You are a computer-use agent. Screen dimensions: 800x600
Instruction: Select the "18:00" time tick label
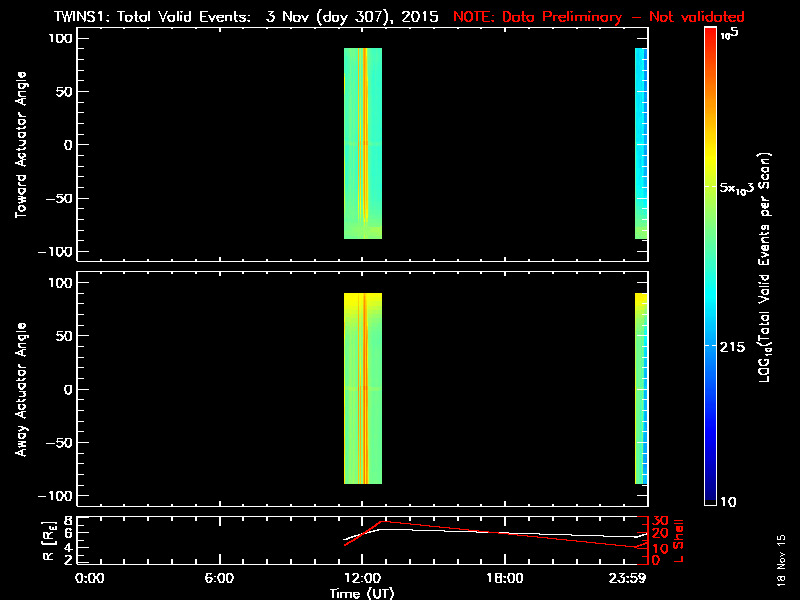(504, 578)
